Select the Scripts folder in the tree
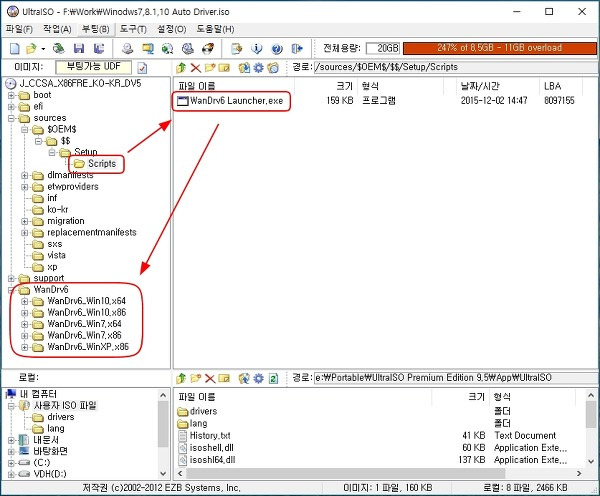This screenshot has width=600, height=496. point(95,164)
